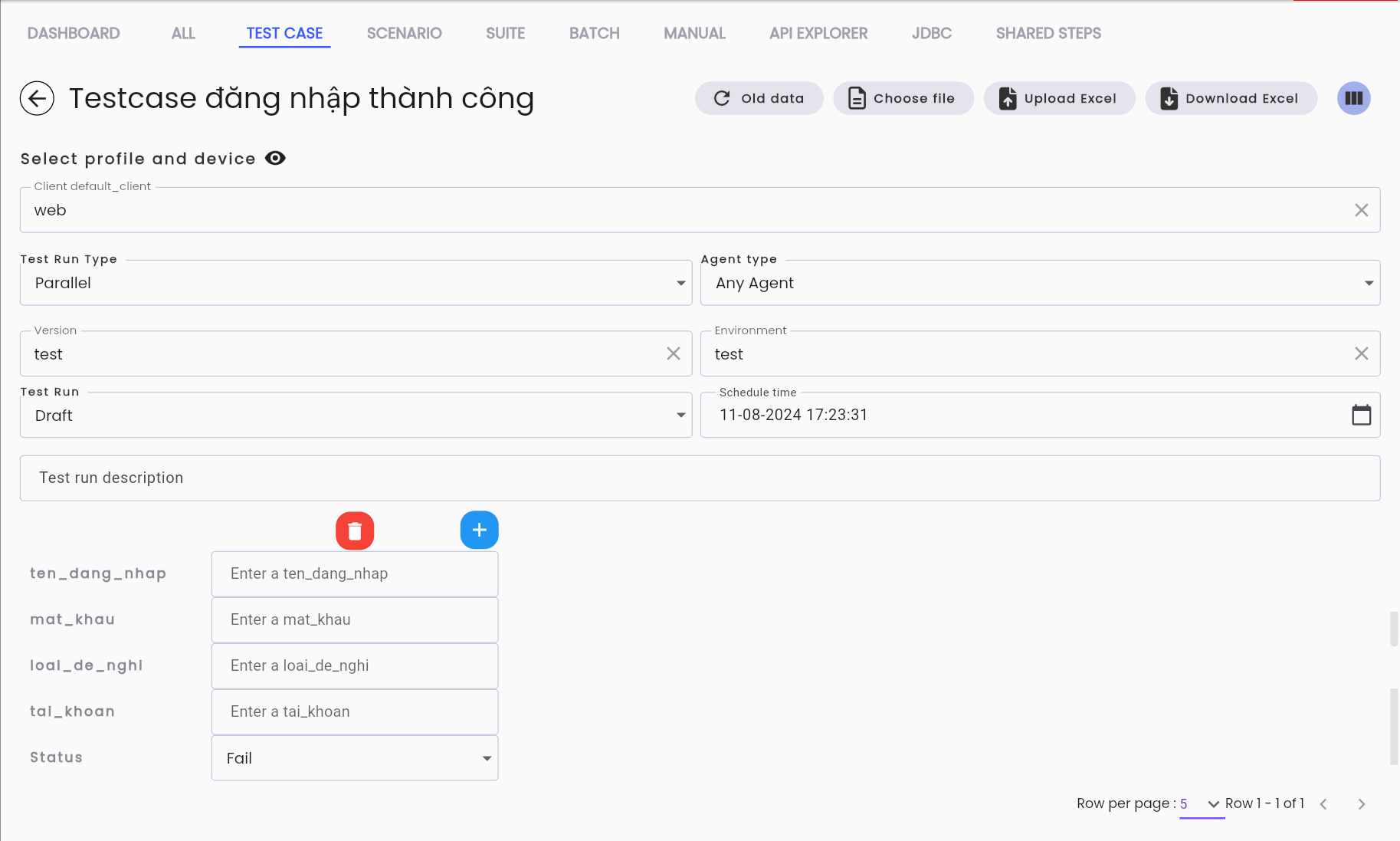Image resolution: width=1400 pixels, height=841 pixels.
Task: Open Agent type dropdown
Action: tap(1040, 283)
